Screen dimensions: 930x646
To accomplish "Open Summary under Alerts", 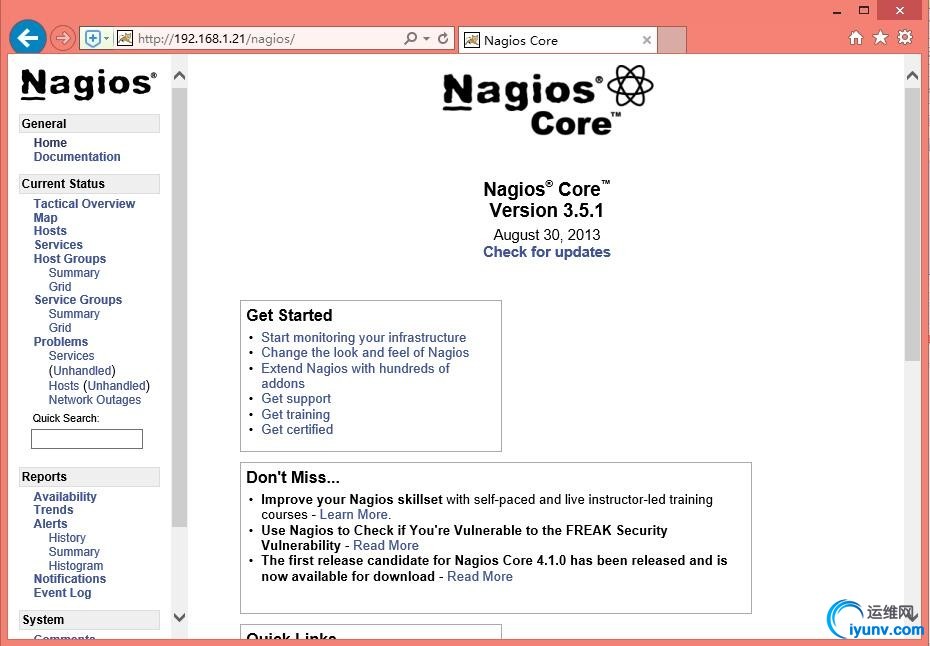I will click(x=74, y=552).
